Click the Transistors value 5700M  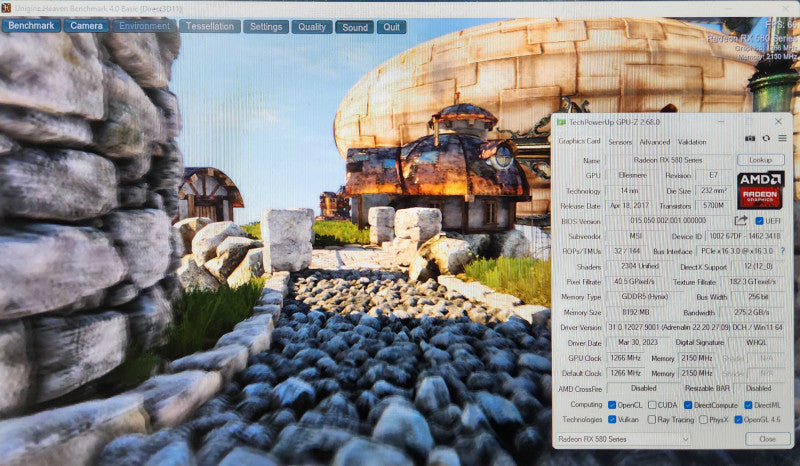(713, 206)
